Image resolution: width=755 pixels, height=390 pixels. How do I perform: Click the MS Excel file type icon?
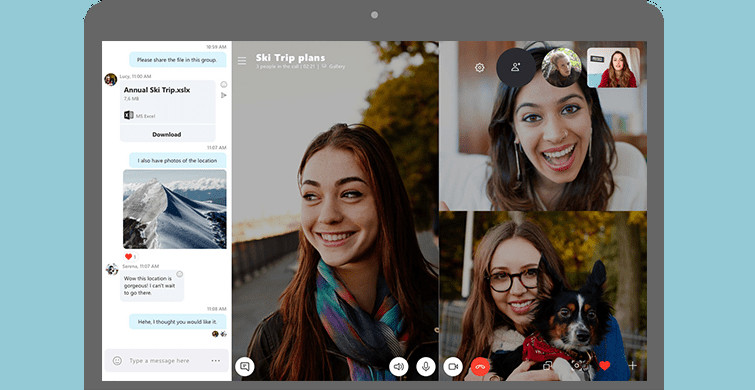click(129, 115)
